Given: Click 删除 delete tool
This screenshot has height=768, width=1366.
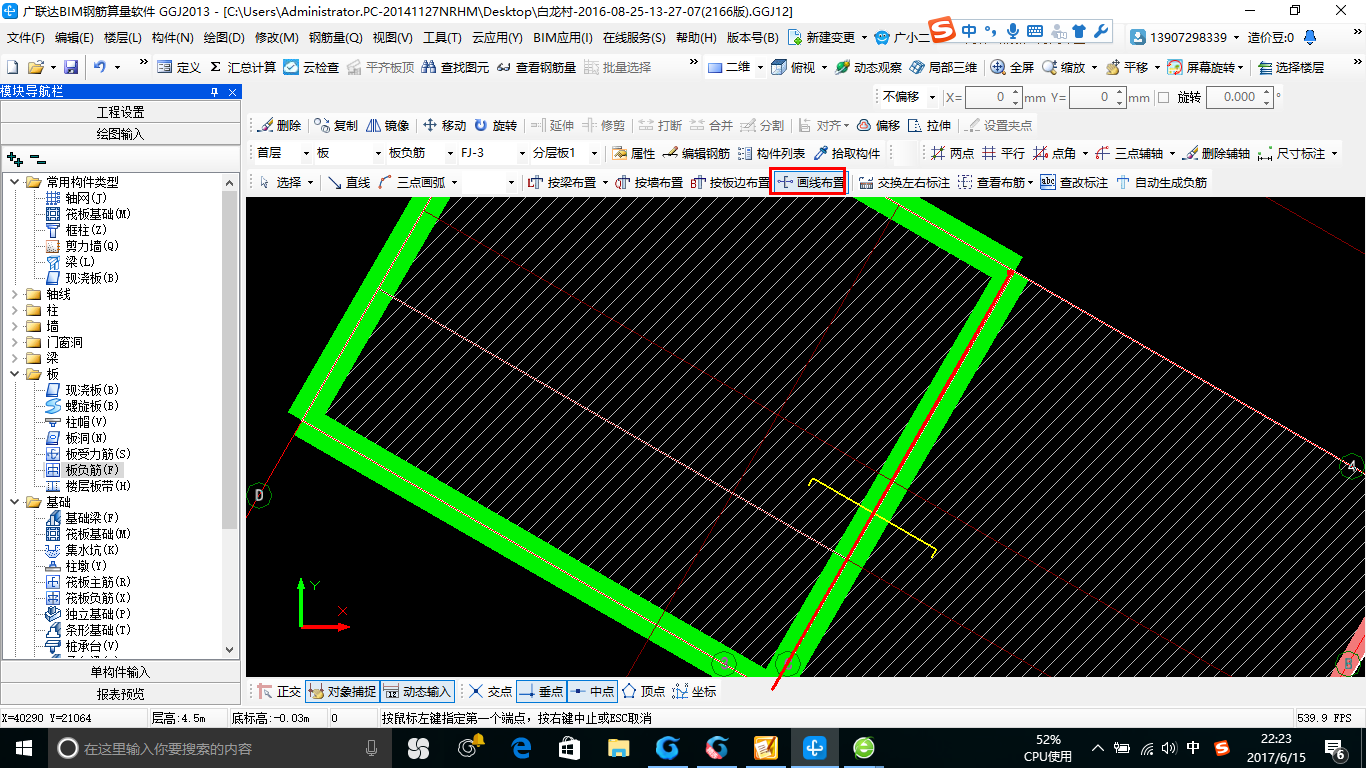Looking at the screenshot, I should click(279, 125).
